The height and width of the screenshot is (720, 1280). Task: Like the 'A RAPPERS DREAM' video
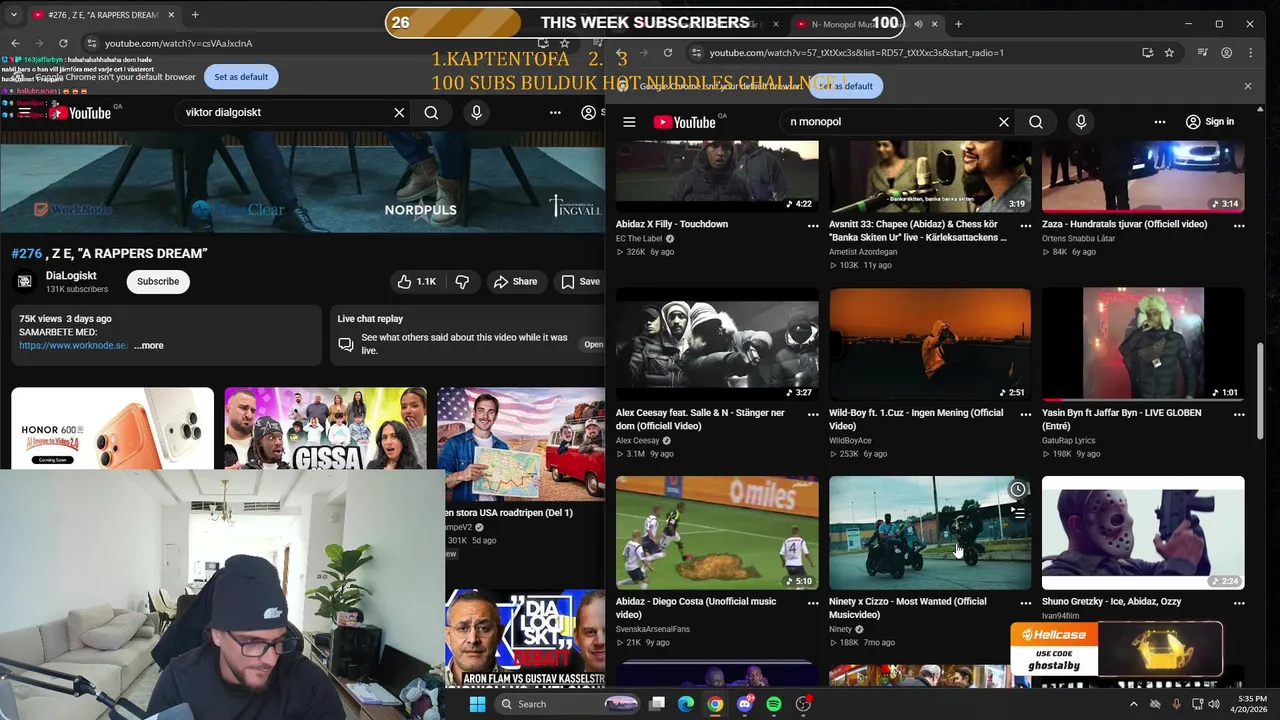coord(417,282)
